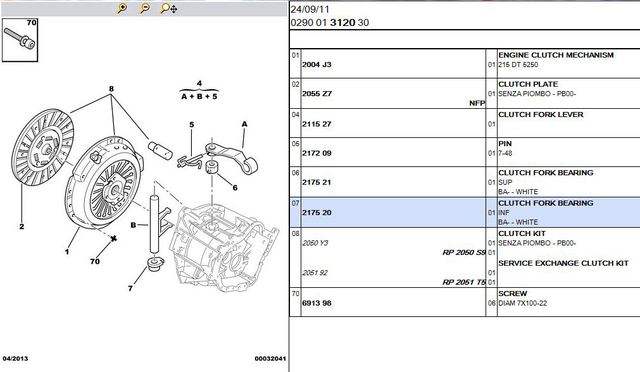
Task: Select highlighted part number 2175 20
Action: pos(317,212)
